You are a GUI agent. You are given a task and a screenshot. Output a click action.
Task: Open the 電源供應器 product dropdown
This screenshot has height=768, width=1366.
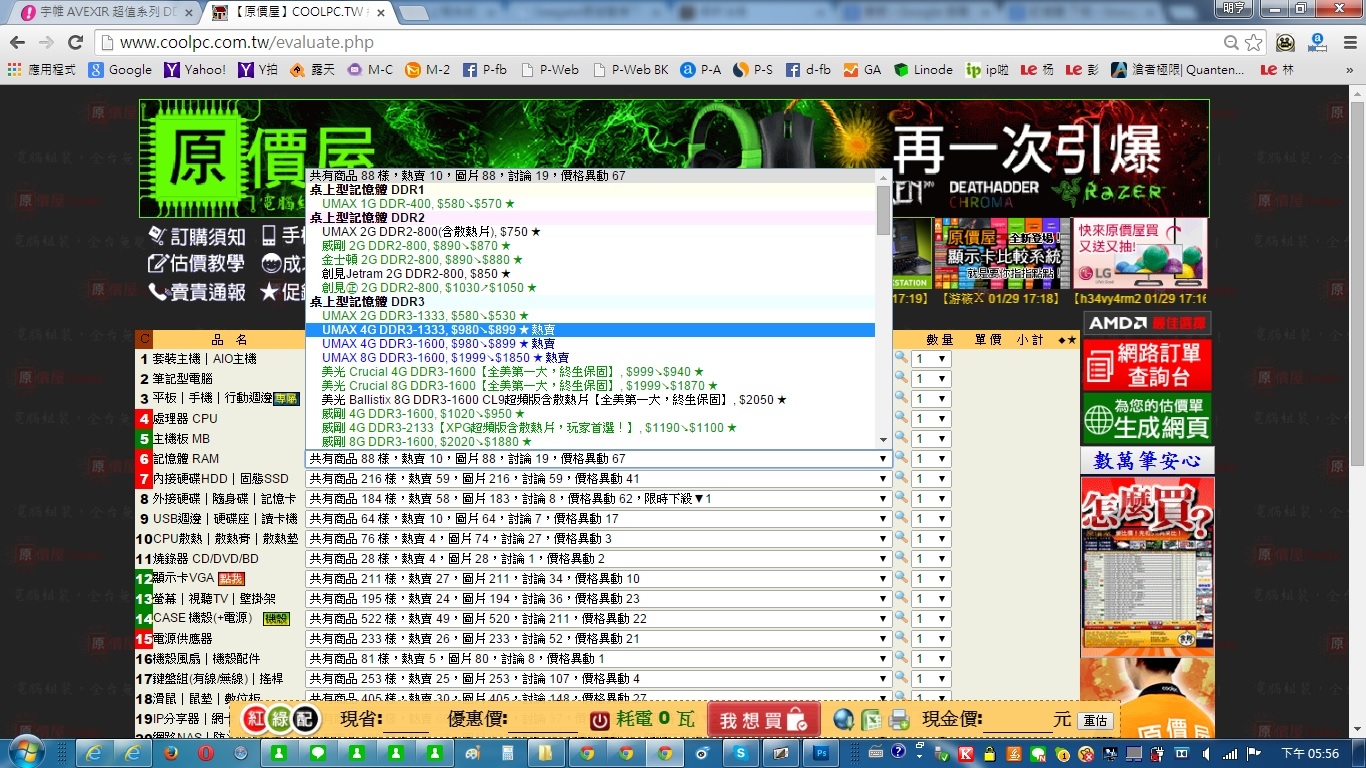598,639
